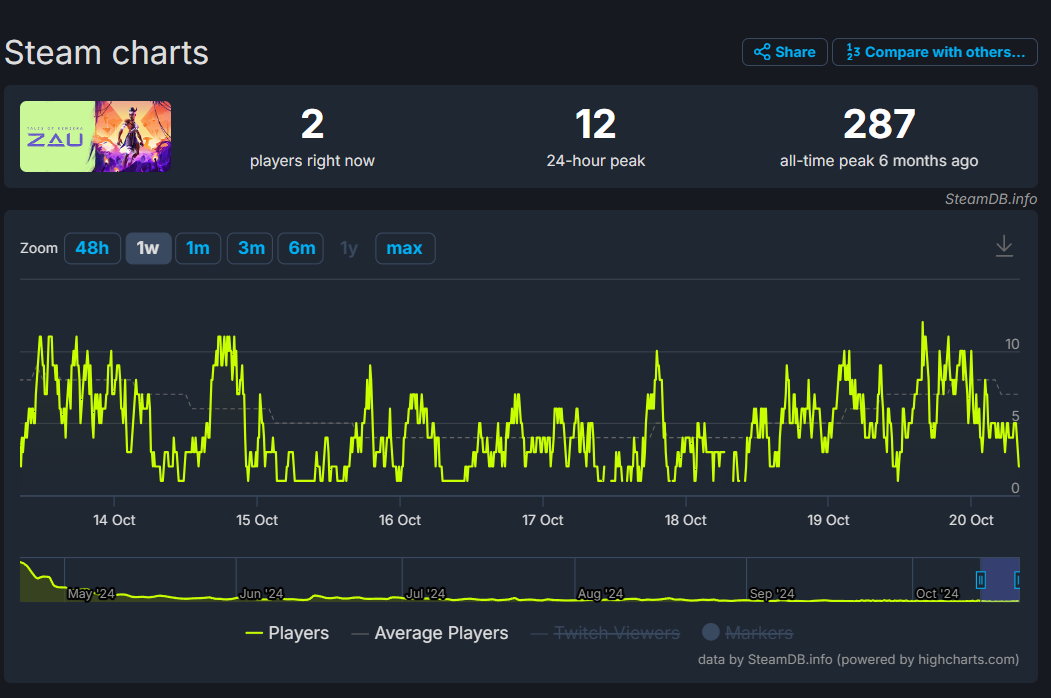1051x698 pixels.
Task: Click the right navigator range handle
Action: click(x=1017, y=580)
